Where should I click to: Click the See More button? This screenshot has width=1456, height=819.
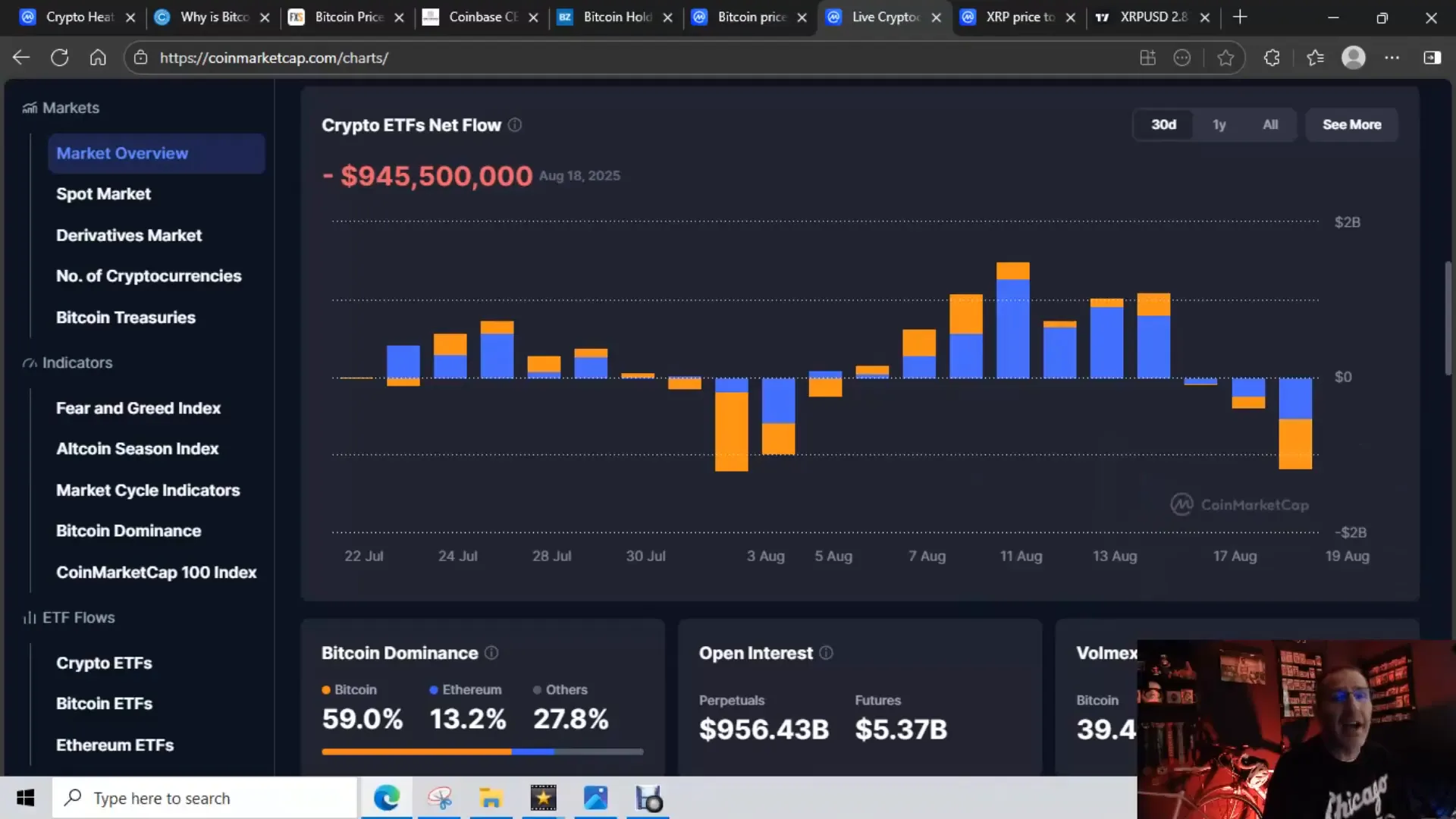point(1351,125)
